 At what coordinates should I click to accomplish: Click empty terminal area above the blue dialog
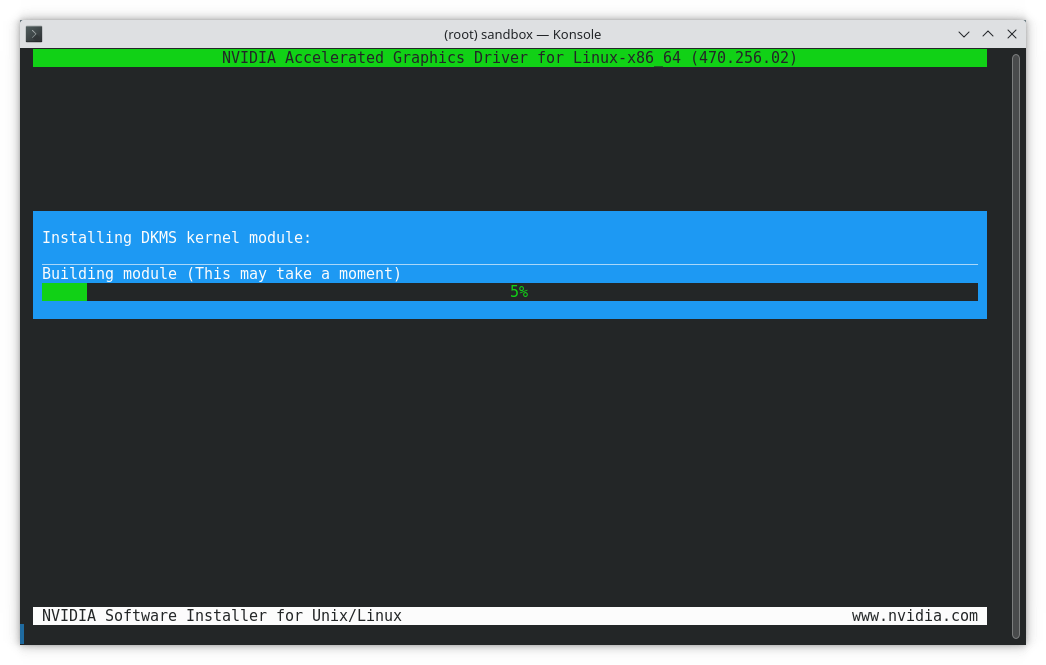[x=510, y=140]
